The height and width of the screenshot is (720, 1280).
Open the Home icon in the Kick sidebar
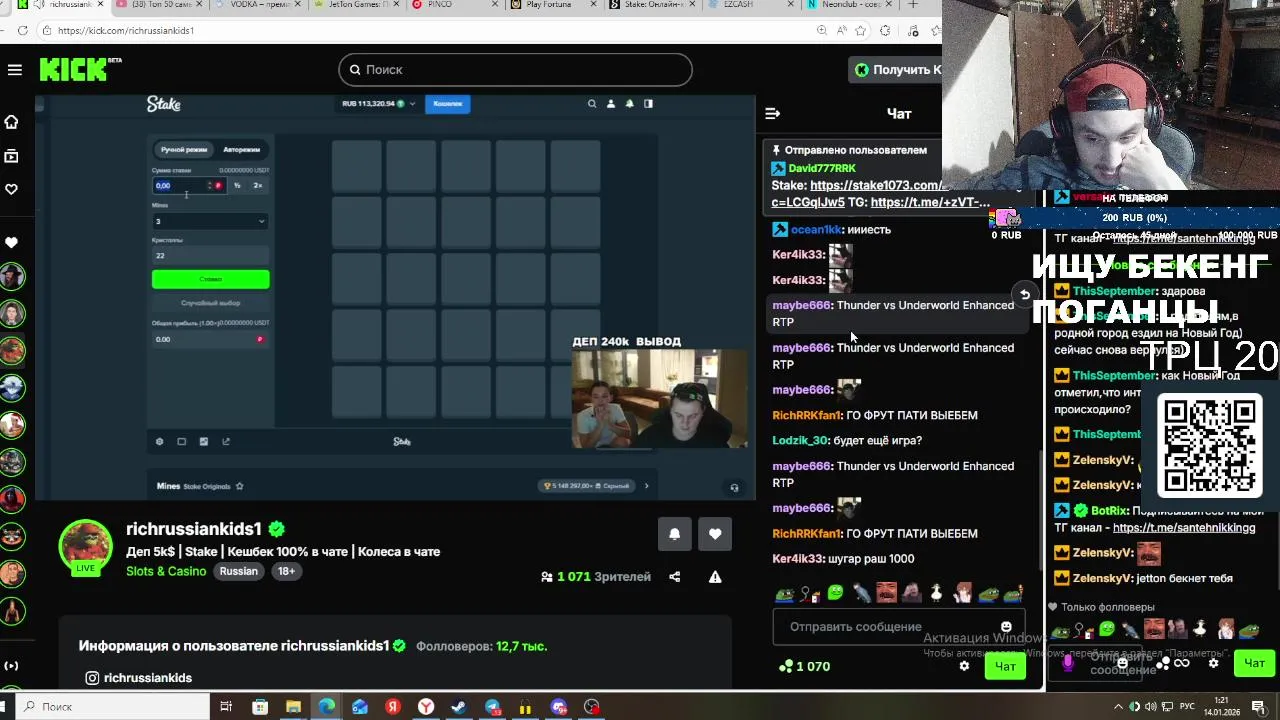(12, 122)
